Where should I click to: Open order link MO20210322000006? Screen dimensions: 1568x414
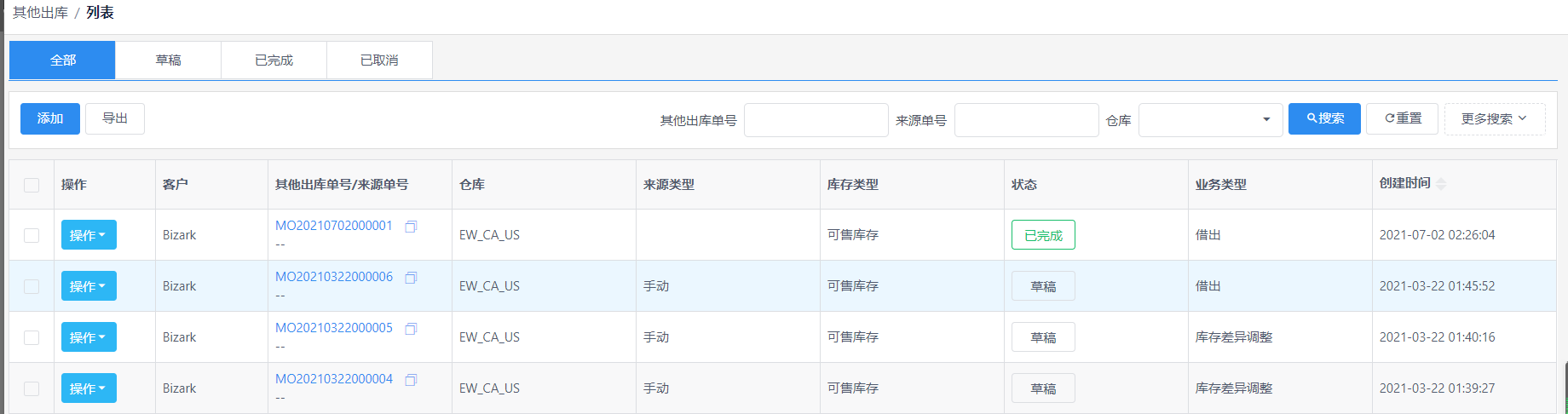pos(334,277)
